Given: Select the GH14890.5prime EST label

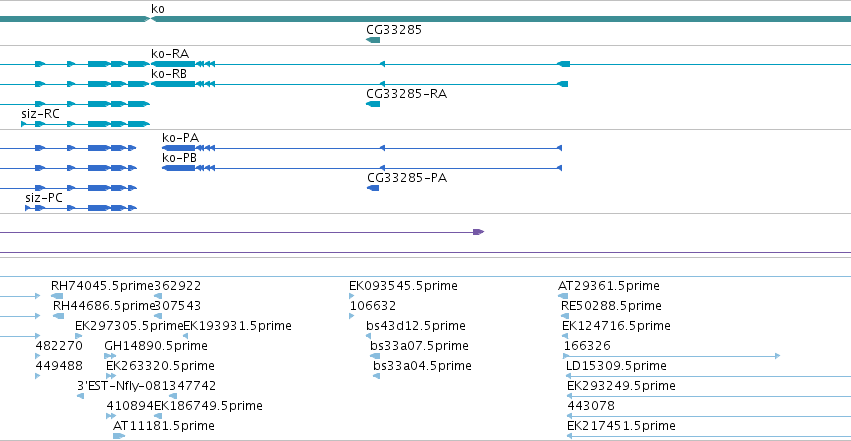Looking at the screenshot, I should [x=156, y=346].
